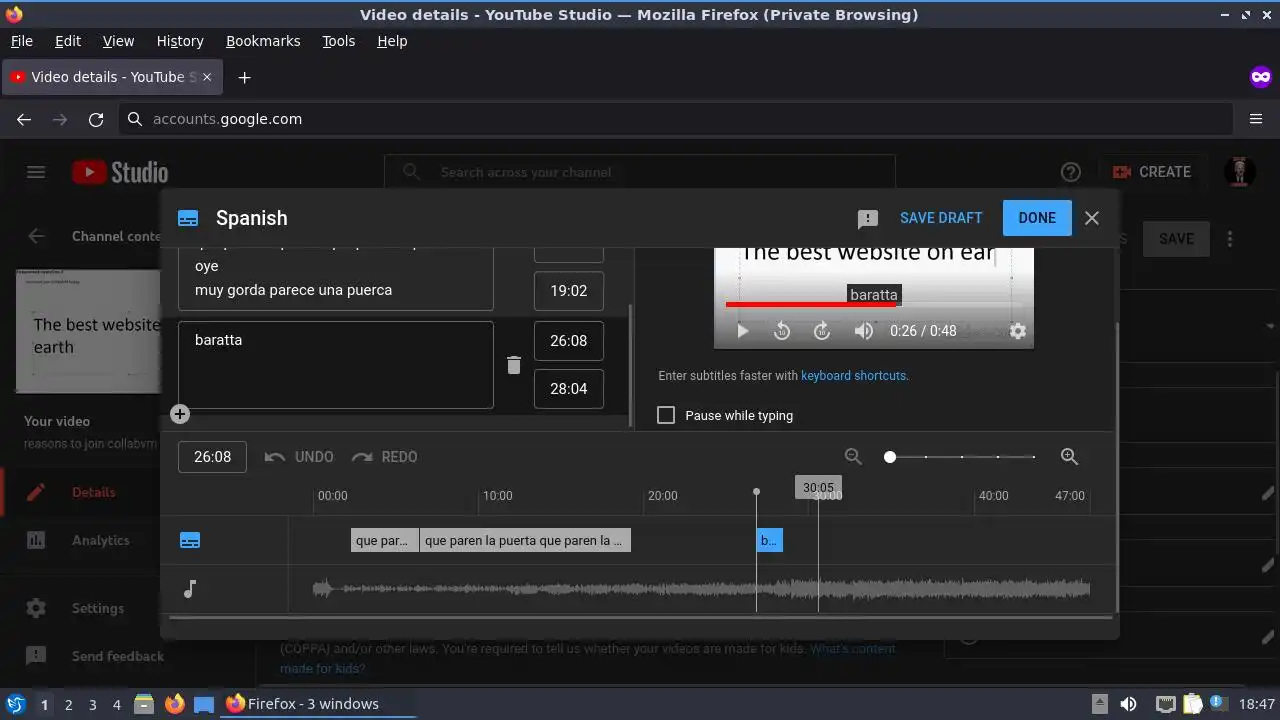Click the captions track icon in timeline
The image size is (1280, 720).
[x=190, y=541]
